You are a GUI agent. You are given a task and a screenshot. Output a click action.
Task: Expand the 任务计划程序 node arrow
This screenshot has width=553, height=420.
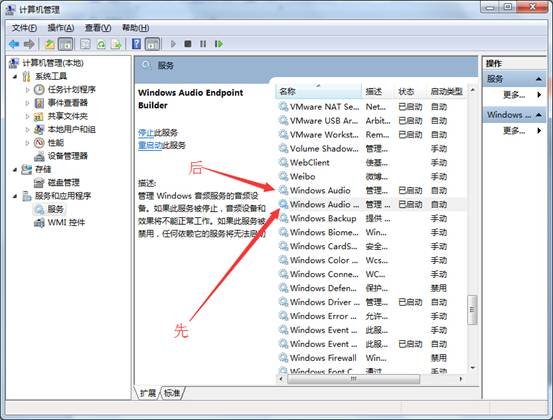click(x=27, y=90)
